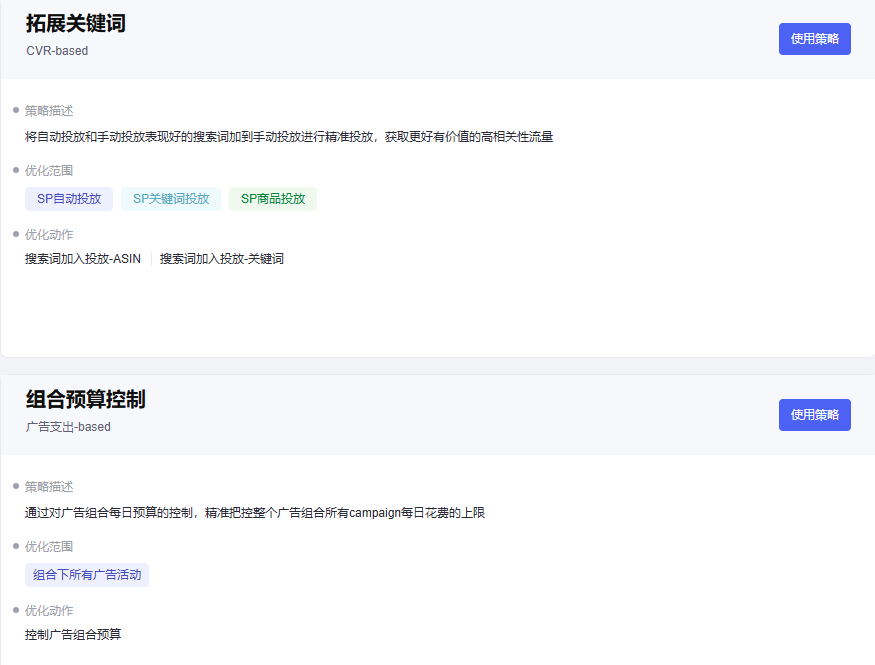This screenshot has width=875, height=665.
Task: Click the bullet icon beside 优化范围 in 拓展关键词
Action: [x=13, y=170]
